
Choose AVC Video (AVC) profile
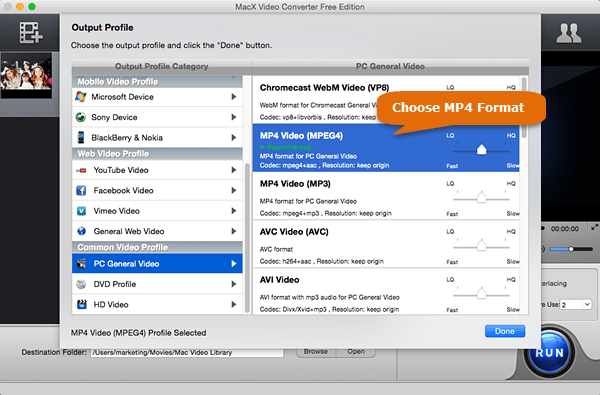(x=386, y=243)
